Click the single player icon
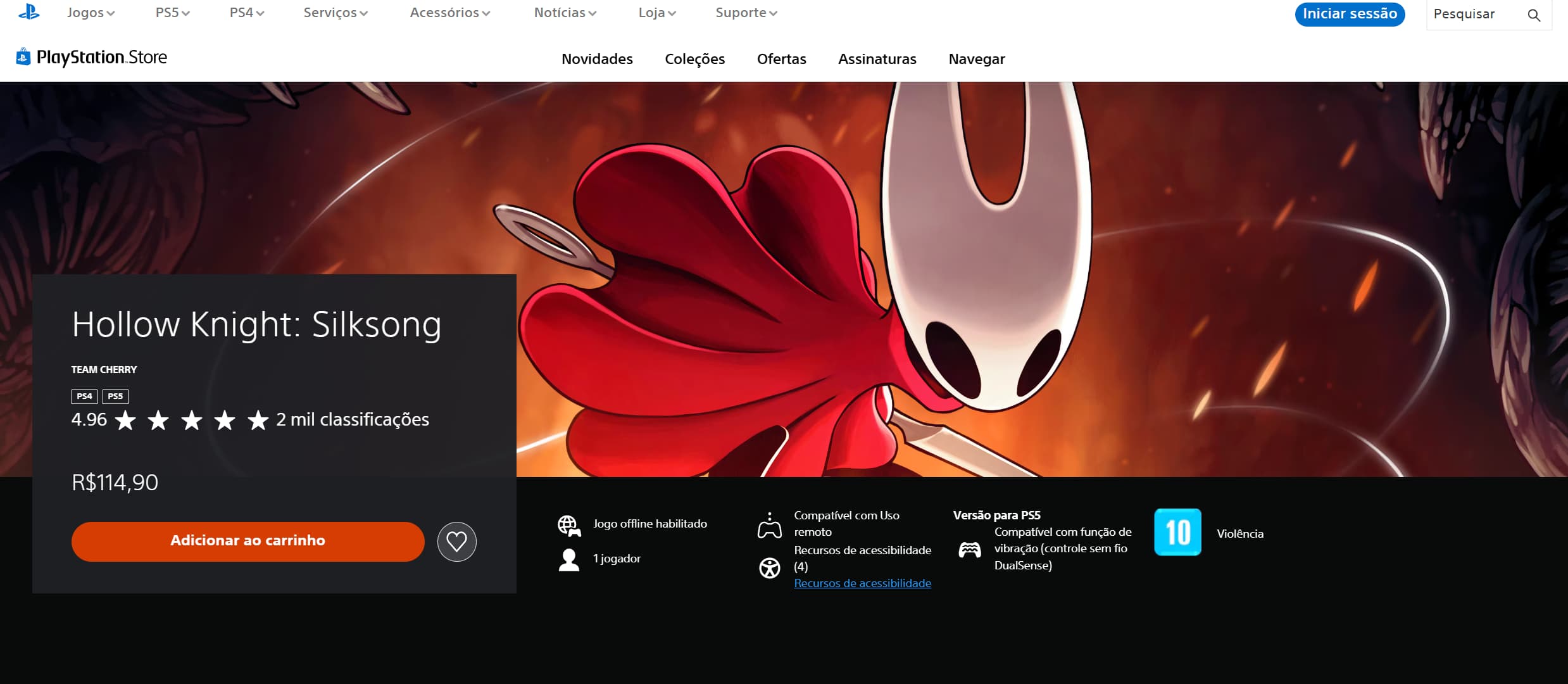 [x=568, y=559]
